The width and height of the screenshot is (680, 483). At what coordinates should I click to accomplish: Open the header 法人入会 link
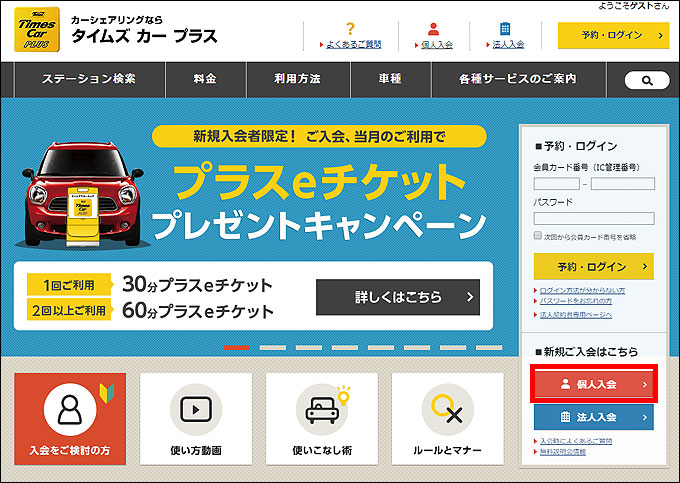[x=508, y=44]
